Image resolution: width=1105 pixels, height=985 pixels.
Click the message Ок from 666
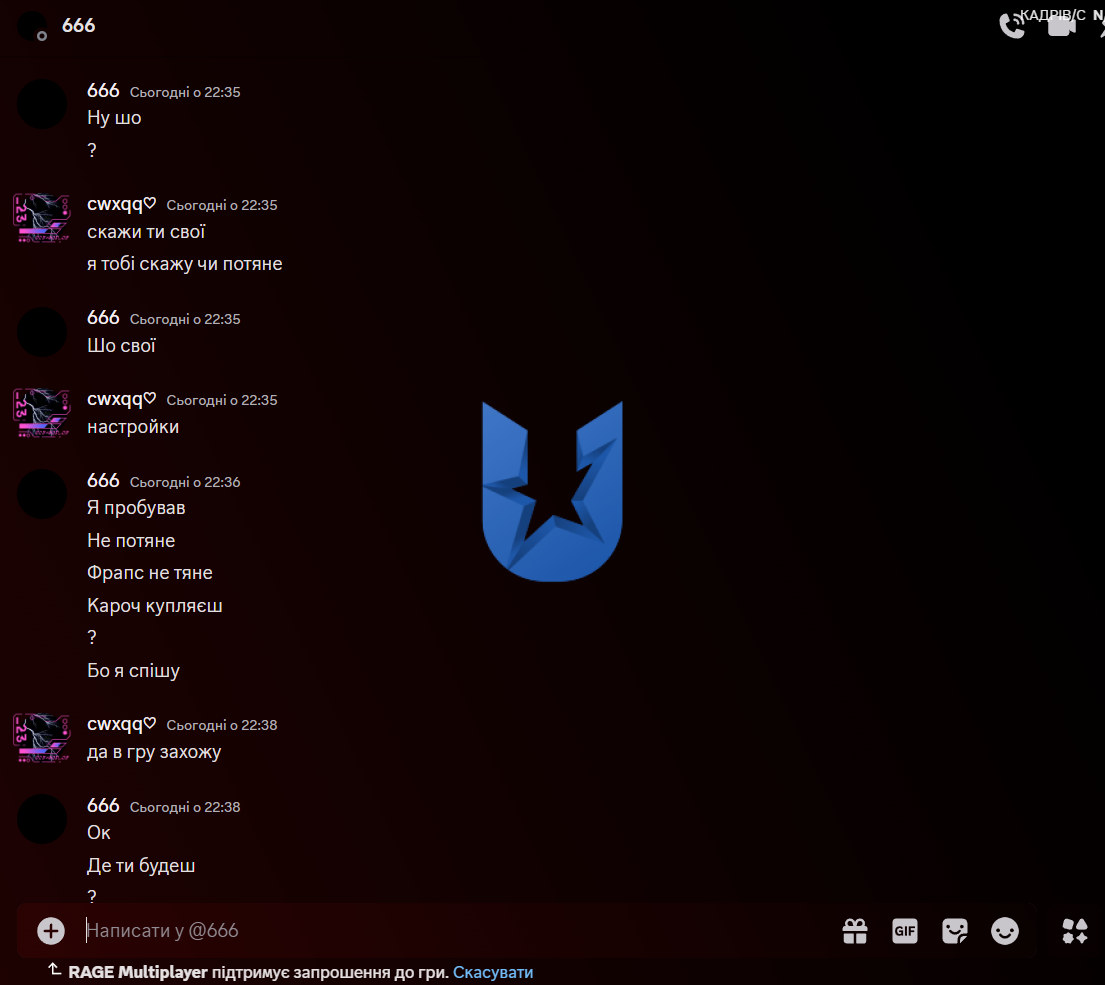click(x=99, y=833)
